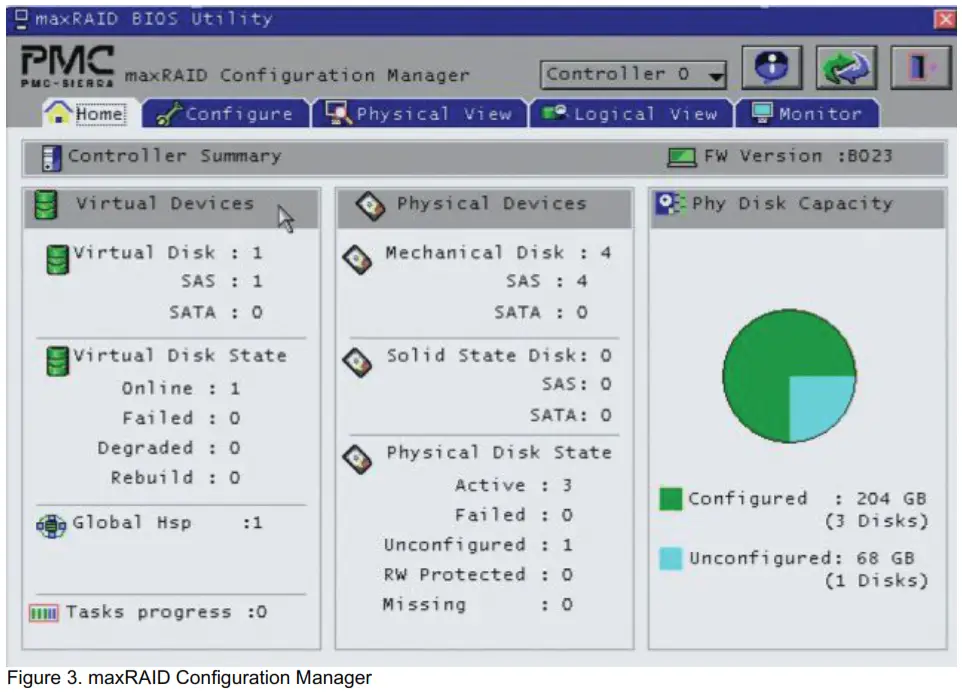Click the Virtual Devices header cylinder icon
962x693 pixels.
(46, 205)
